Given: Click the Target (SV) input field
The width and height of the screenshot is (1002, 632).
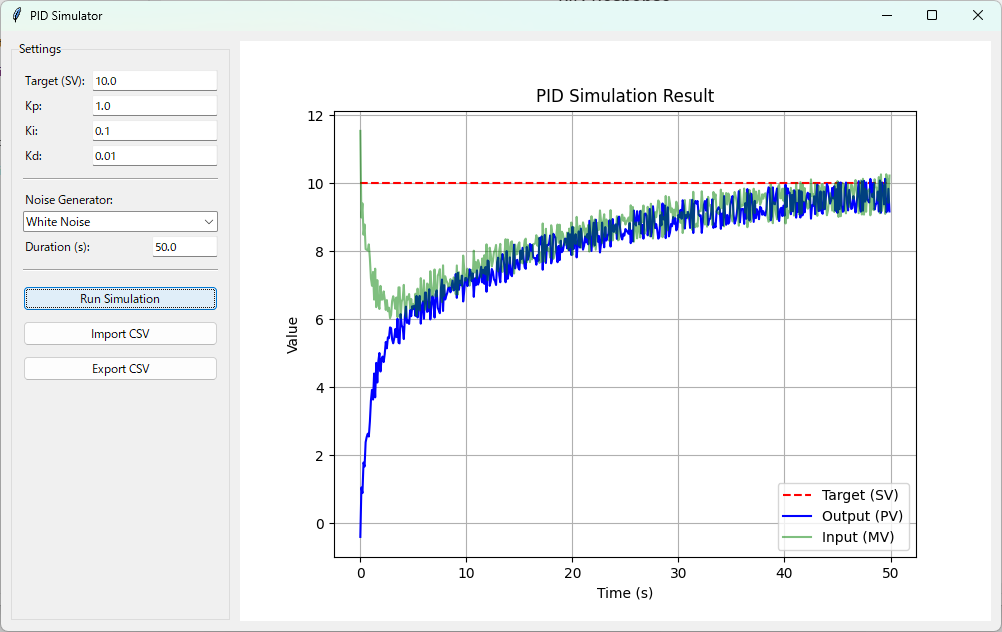Looking at the screenshot, I should [x=154, y=81].
